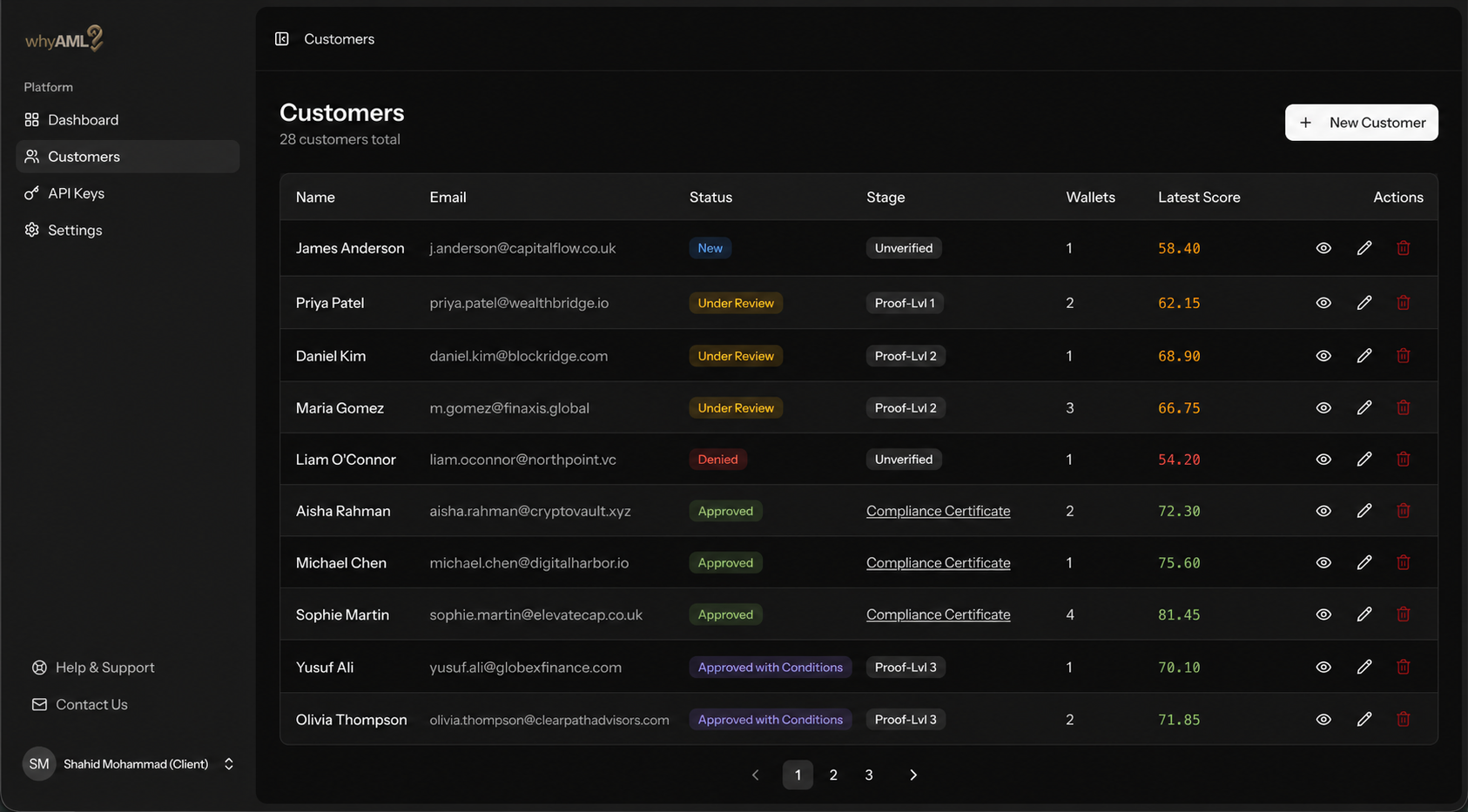Click the New Customer button
This screenshot has width=1468, height=812.
pos(1361,123)
